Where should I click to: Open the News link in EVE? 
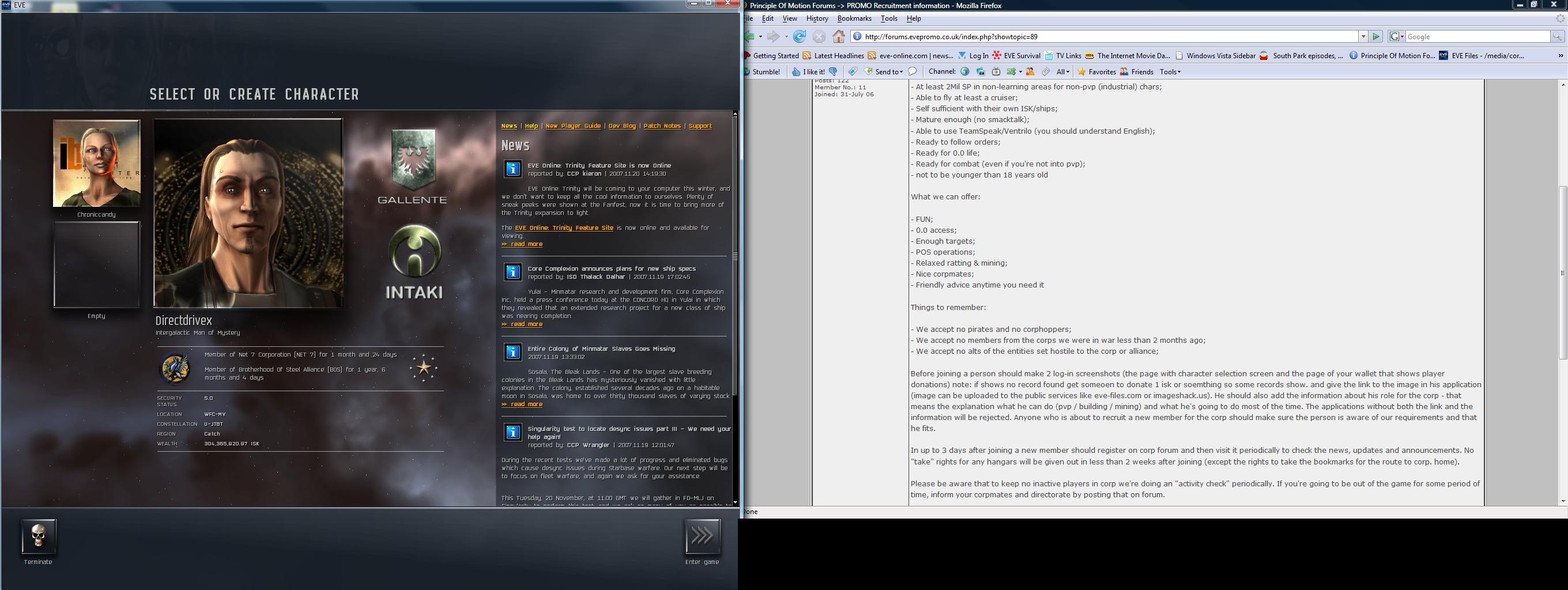509,126
